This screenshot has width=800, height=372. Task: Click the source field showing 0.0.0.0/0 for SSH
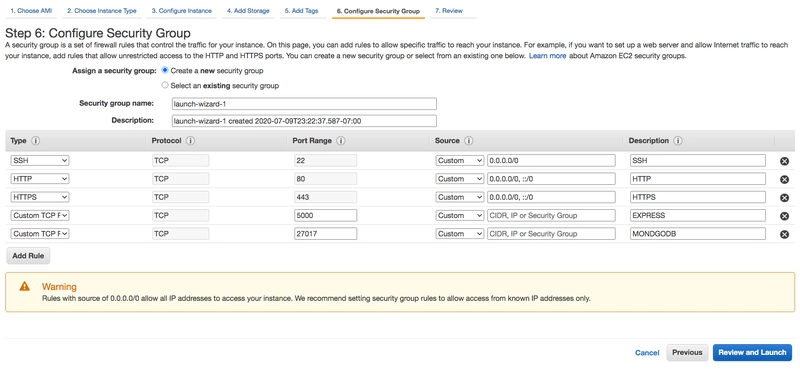[551, 160]
